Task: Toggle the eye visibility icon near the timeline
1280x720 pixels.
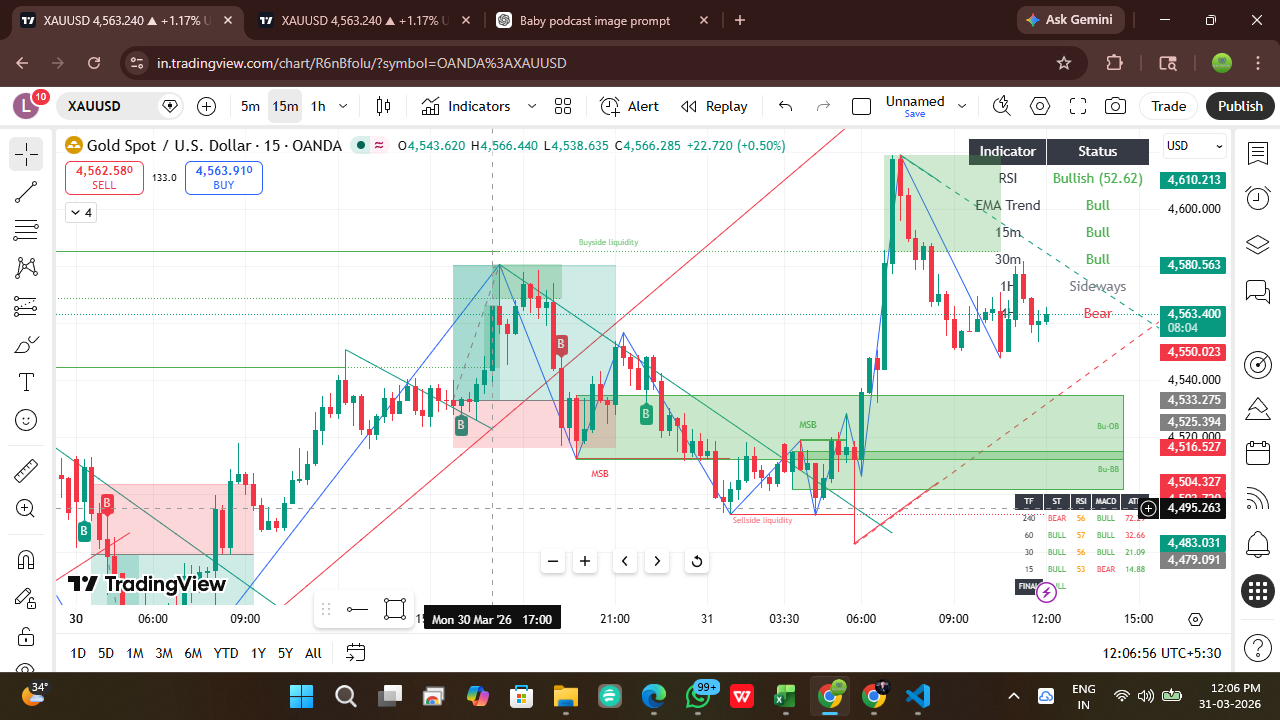Action: 1195,619
